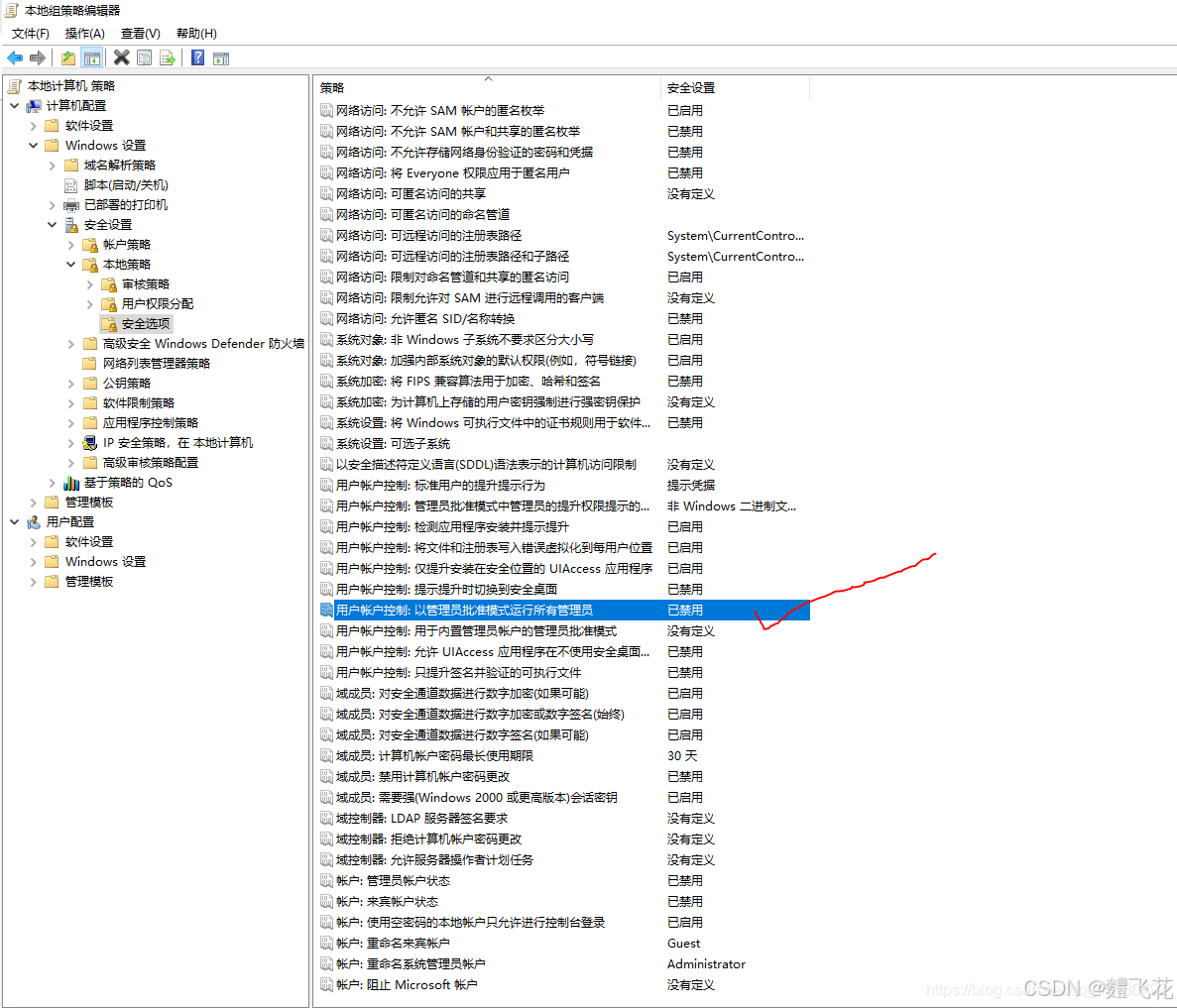Click the 安全设置 node icon in tree
Image resolution: width=1177 pixels, height=1008 pixels.
(71, 224)
